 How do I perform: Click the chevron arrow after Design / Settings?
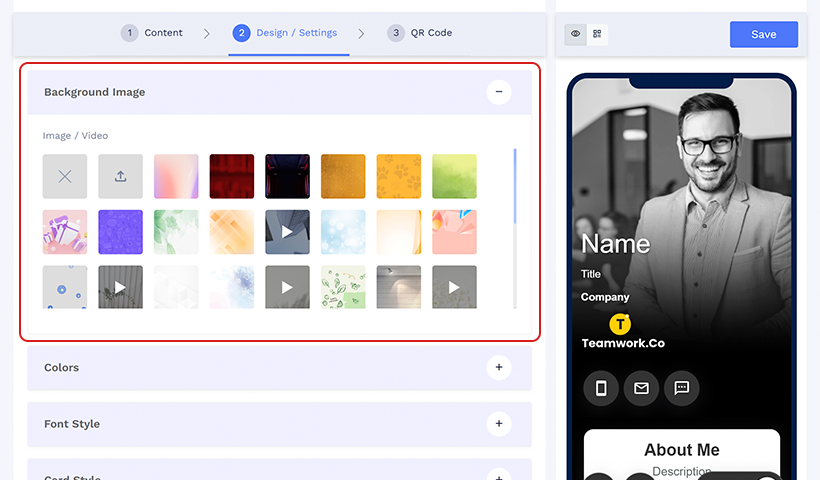361,33
